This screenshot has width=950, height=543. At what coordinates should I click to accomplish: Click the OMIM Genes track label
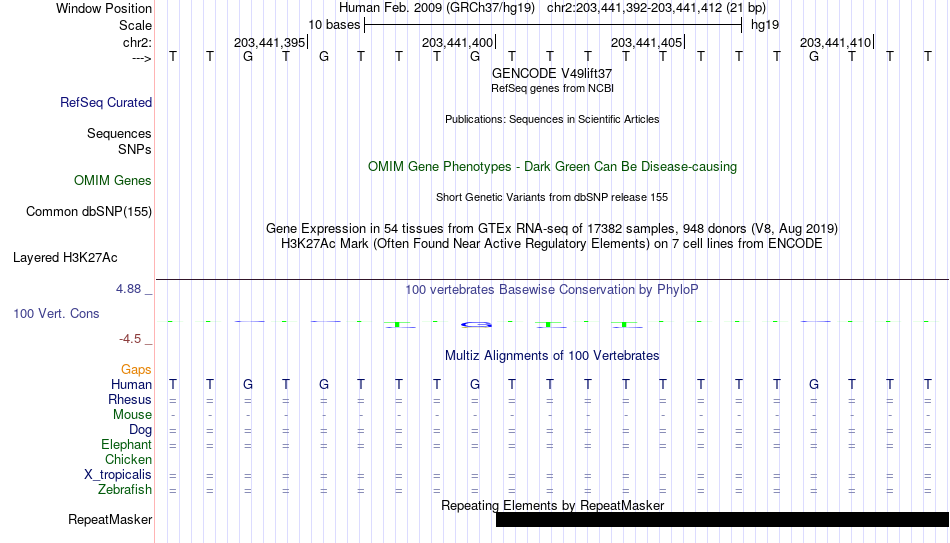pyautogui.click(x=113, y=181)
